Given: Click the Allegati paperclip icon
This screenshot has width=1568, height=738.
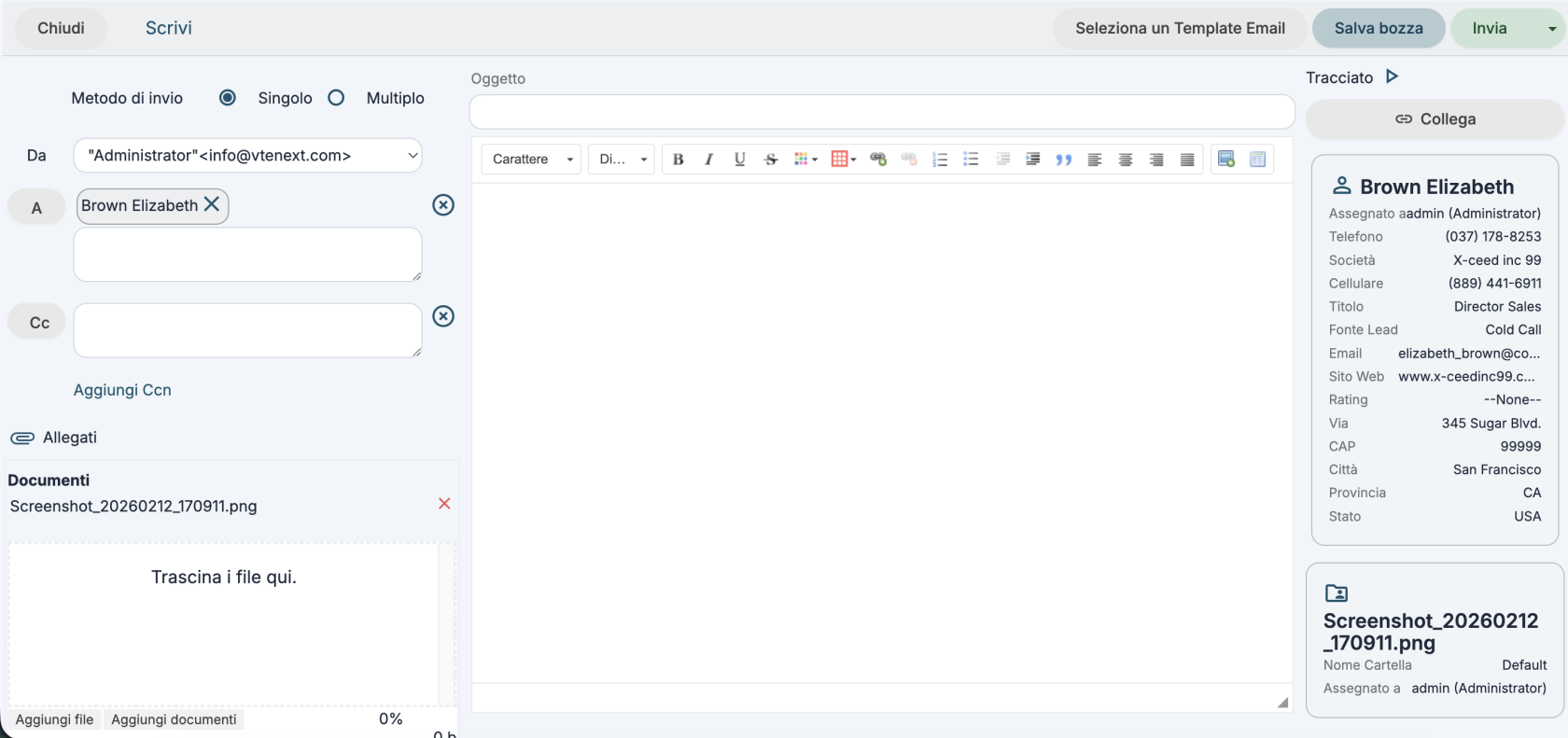Looking at the screenshot, I should pyautogui.click(x=22, y=438).
